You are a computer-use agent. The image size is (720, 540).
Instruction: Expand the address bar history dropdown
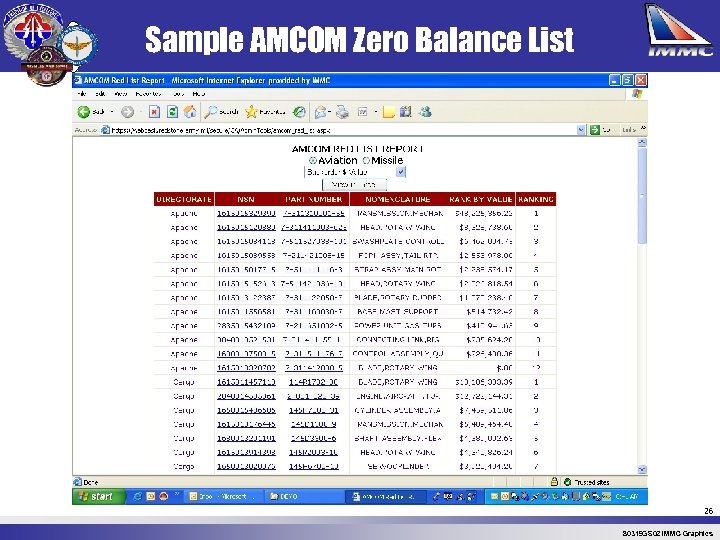click(x=581, y=130)
